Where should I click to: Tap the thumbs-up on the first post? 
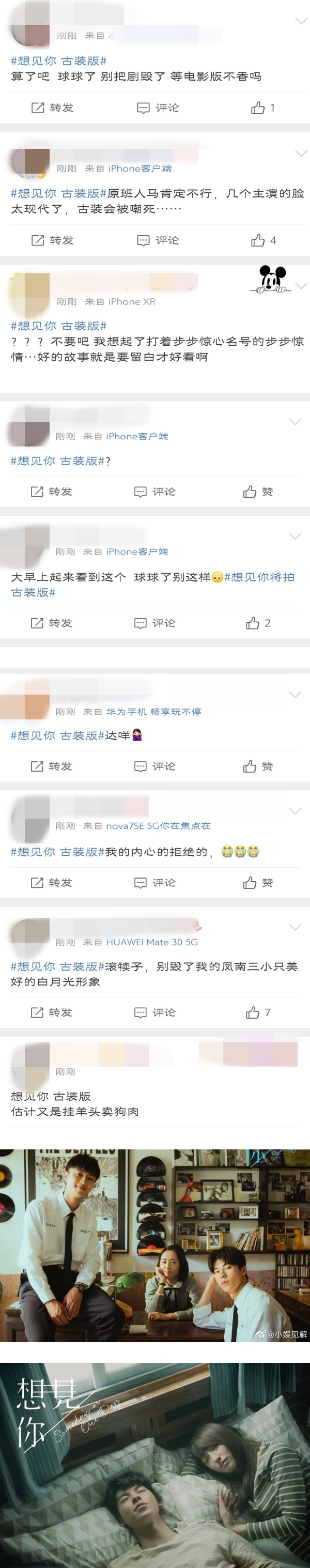(x=263, y=107)
